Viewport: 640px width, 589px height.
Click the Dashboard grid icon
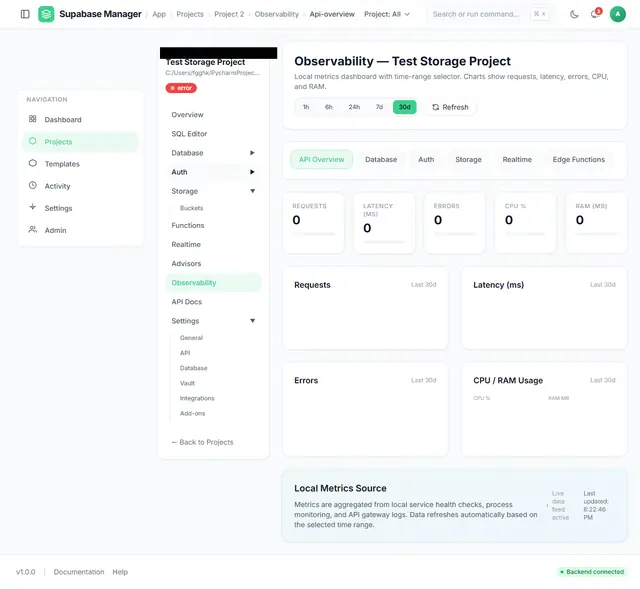(x=33, y=119)
